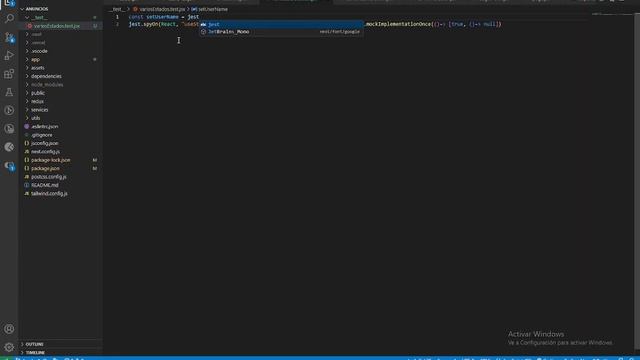Expand the .vercel folder
This screenshot has width=640, height=360.
[x=38, y=42]
